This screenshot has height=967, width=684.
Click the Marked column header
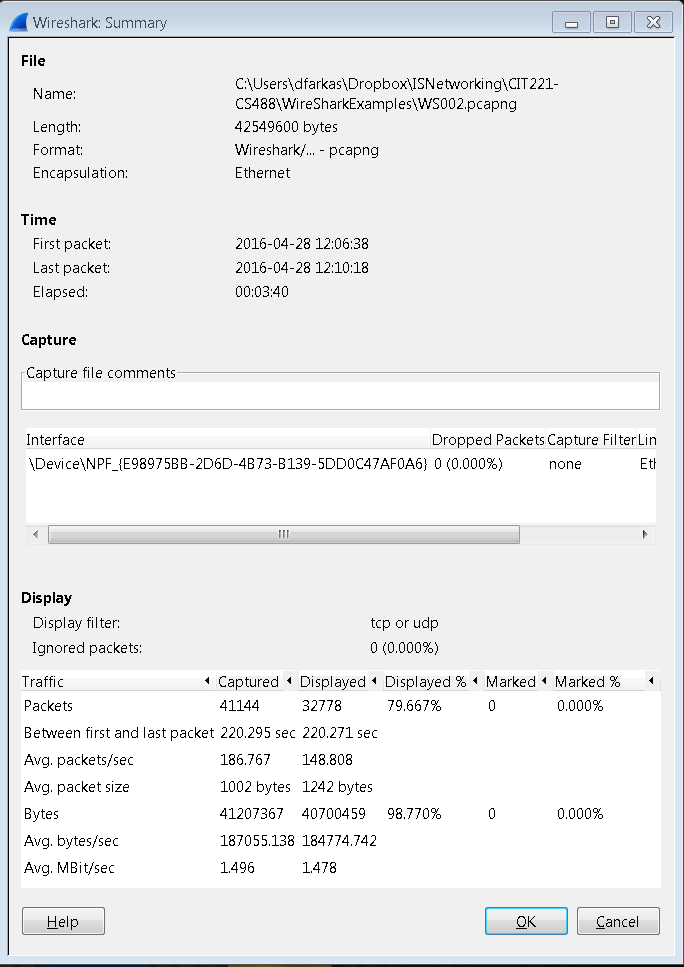point(517,681)
